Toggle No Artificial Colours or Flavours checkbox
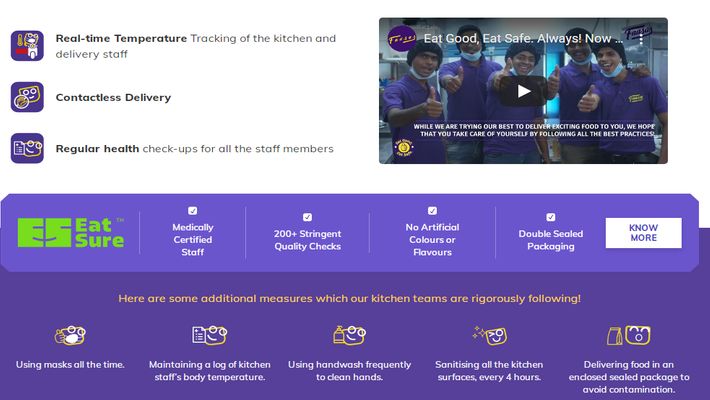Screen dimensions: 710x400 (432, 211)
